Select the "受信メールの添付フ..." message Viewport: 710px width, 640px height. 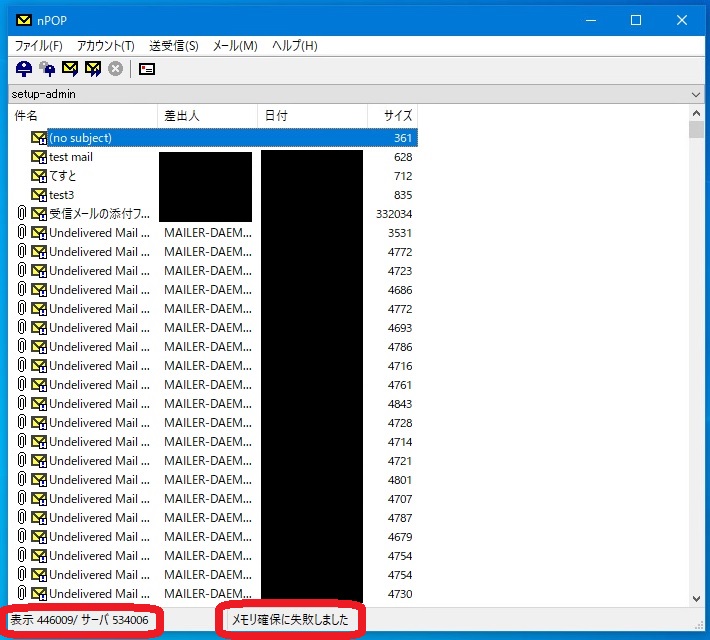(x=99, y=214)
